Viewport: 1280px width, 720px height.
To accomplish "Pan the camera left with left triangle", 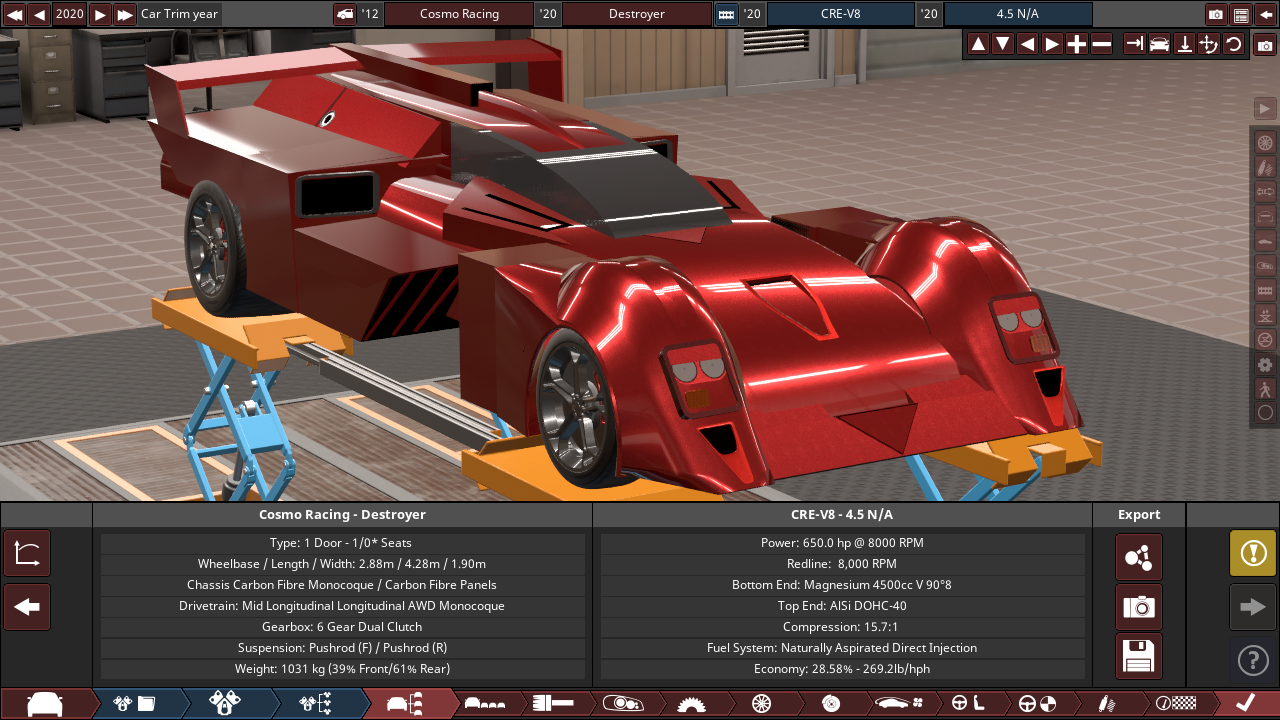I will 1027,44.
